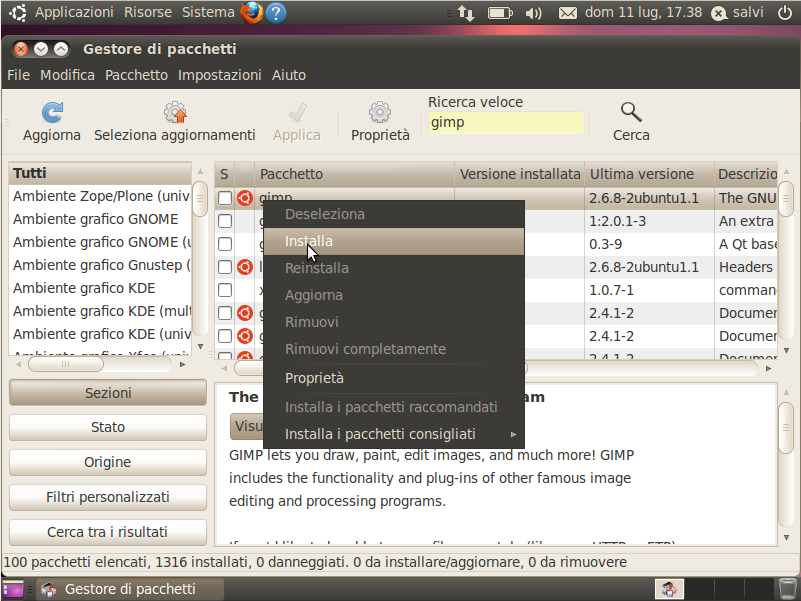Toggle the checkbox for the 1:2.0.1-3 row
Screen dimensions: 801x601
225,221
